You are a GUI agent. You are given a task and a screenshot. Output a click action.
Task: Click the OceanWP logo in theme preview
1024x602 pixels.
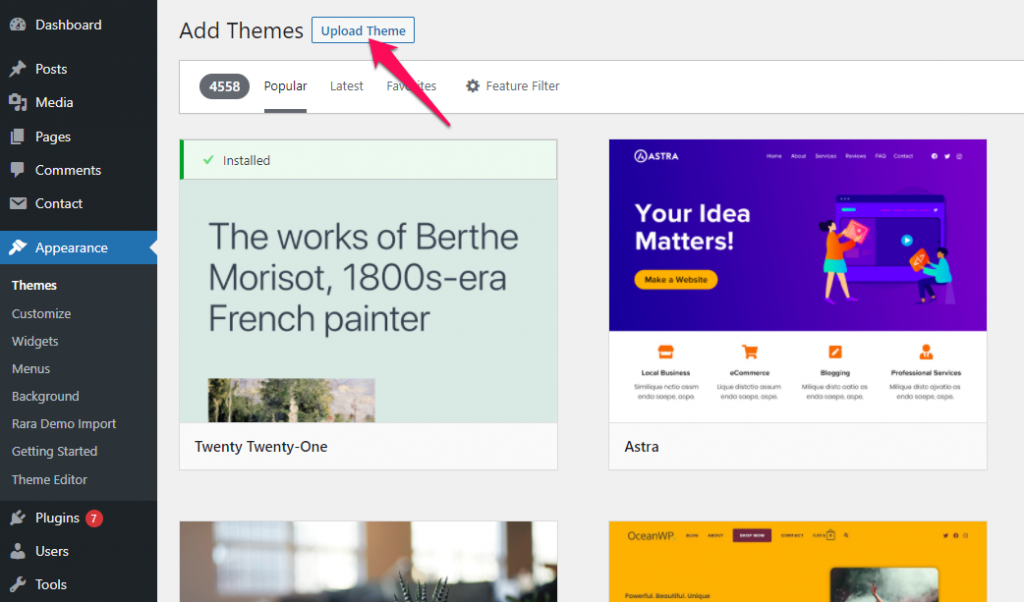click(x=651, y=536)
